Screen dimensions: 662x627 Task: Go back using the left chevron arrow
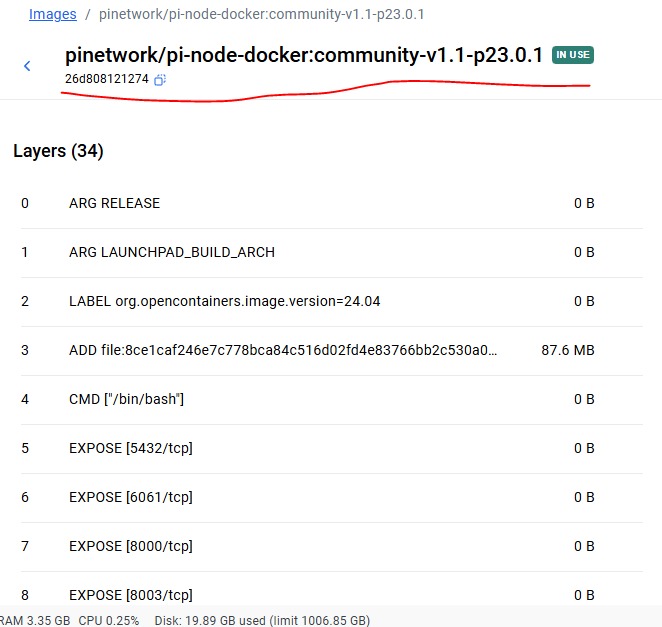pos(27,66)
